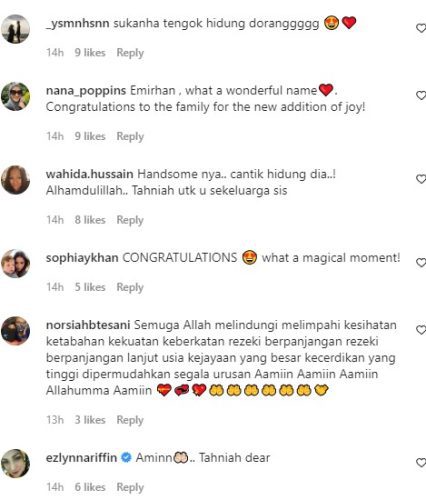426x500 pixels.
Task: Open sophiaykhan profile picture
Action: coord(15,264)
